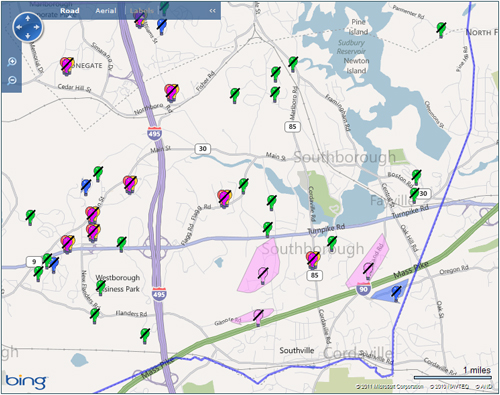Pan the map right with compass arrow
This screenshot has width=500, height=395.
[x=36, y=27]
